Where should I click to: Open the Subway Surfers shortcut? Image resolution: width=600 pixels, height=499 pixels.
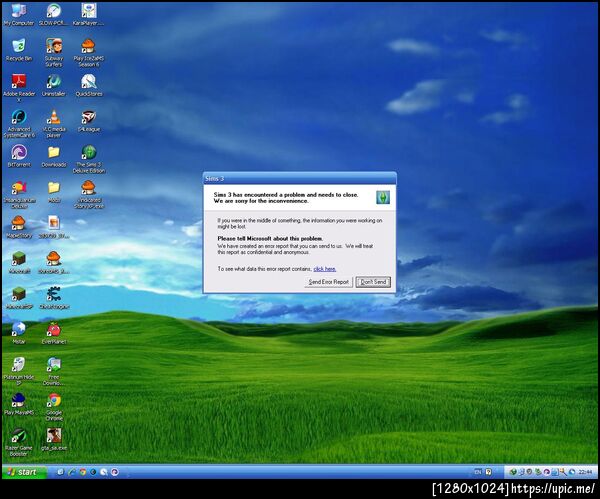pos(54,52)
